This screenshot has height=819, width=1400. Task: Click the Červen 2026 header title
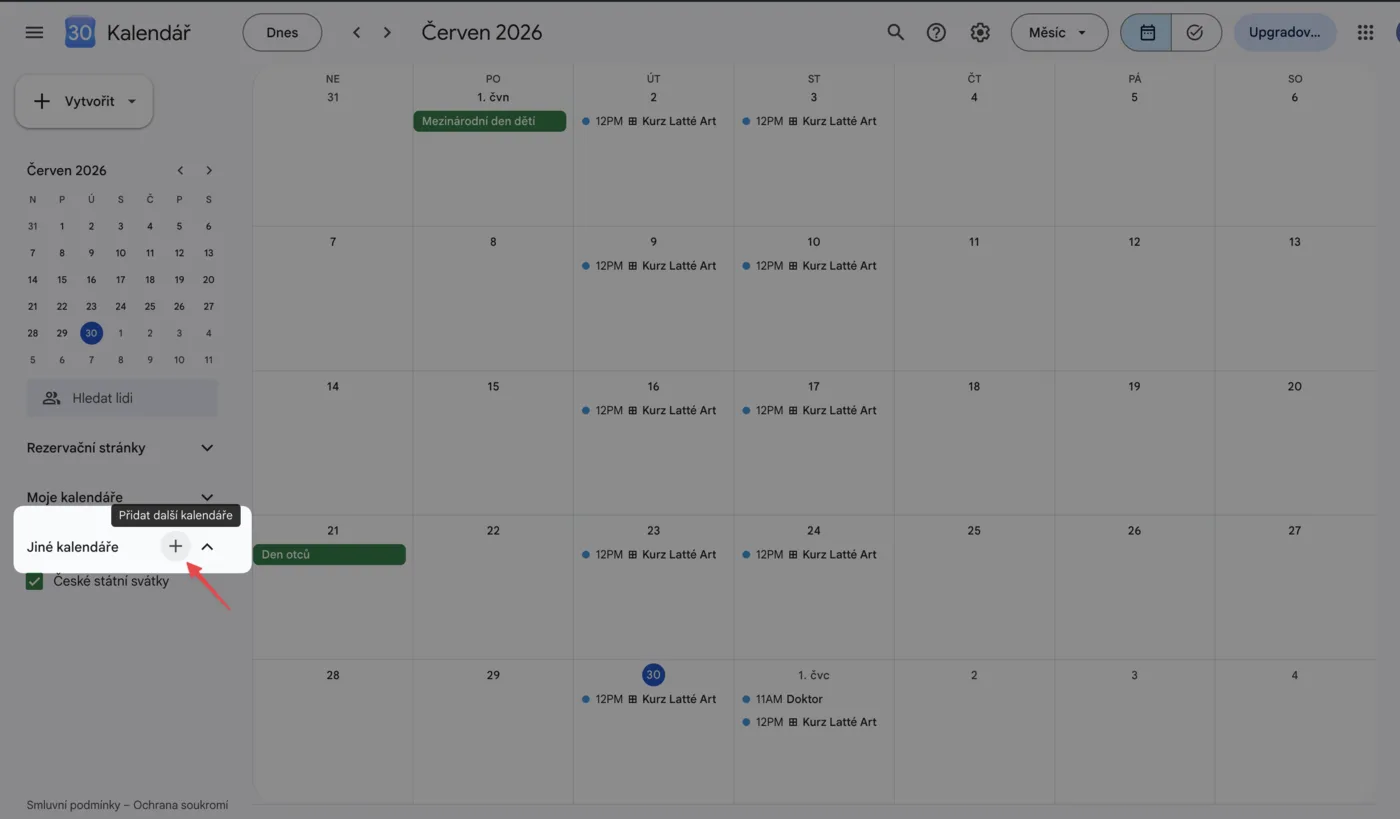tap(481, 32)
